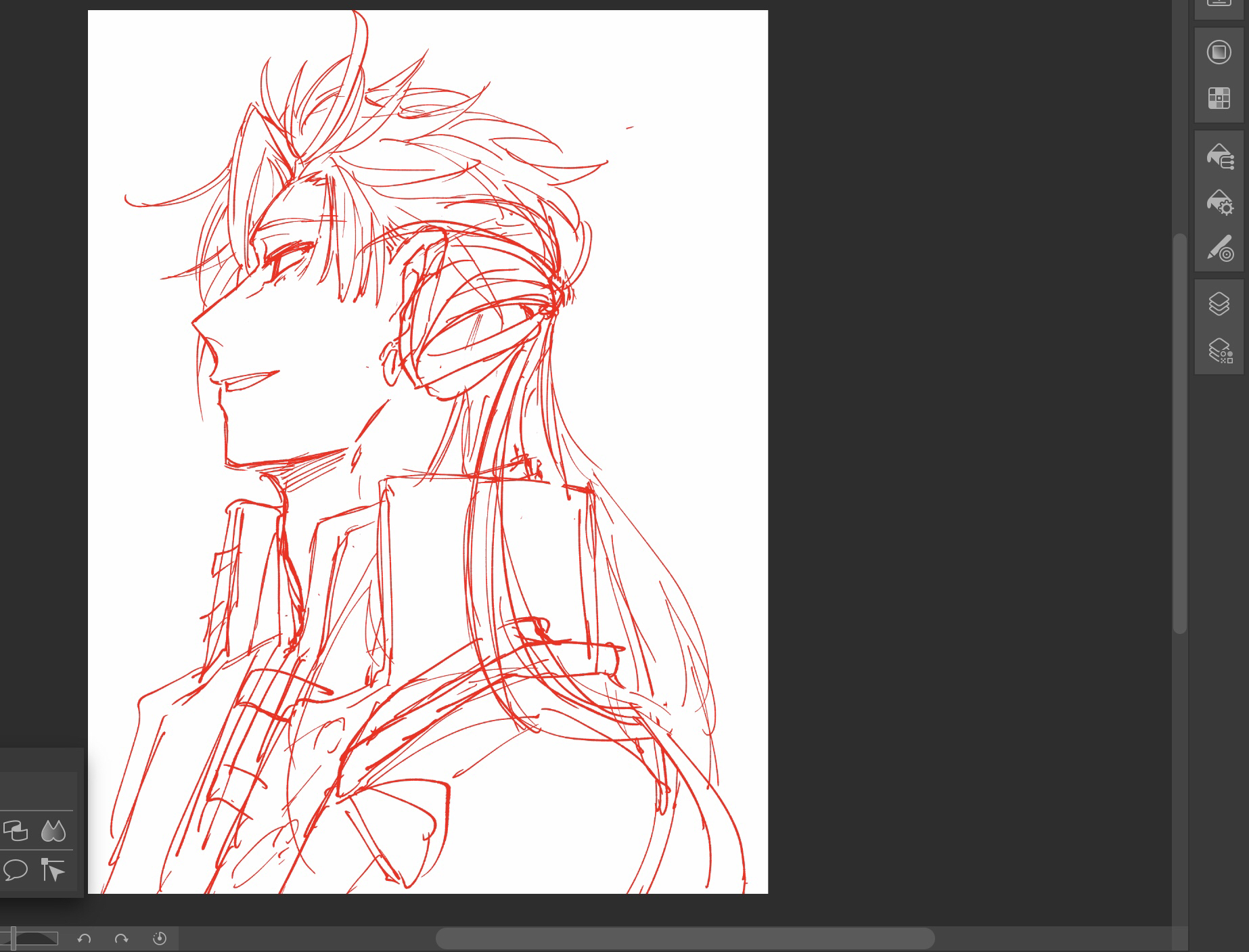Select the overlapping shapes tool icon
1249x952 pixels.
coord(16,831)
